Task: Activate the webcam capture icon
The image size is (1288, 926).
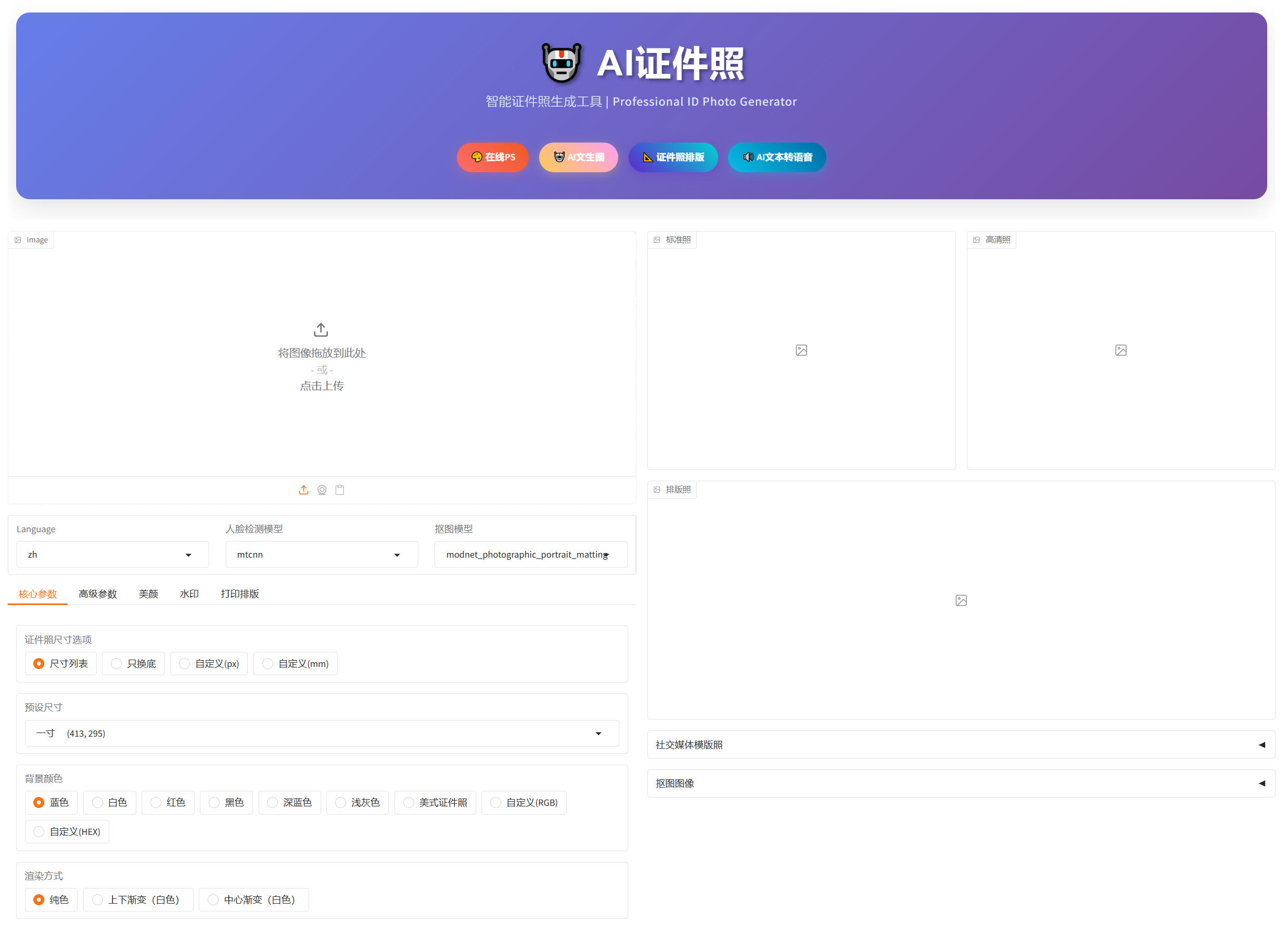Action: pyautogui.click(x=322, y=490)
